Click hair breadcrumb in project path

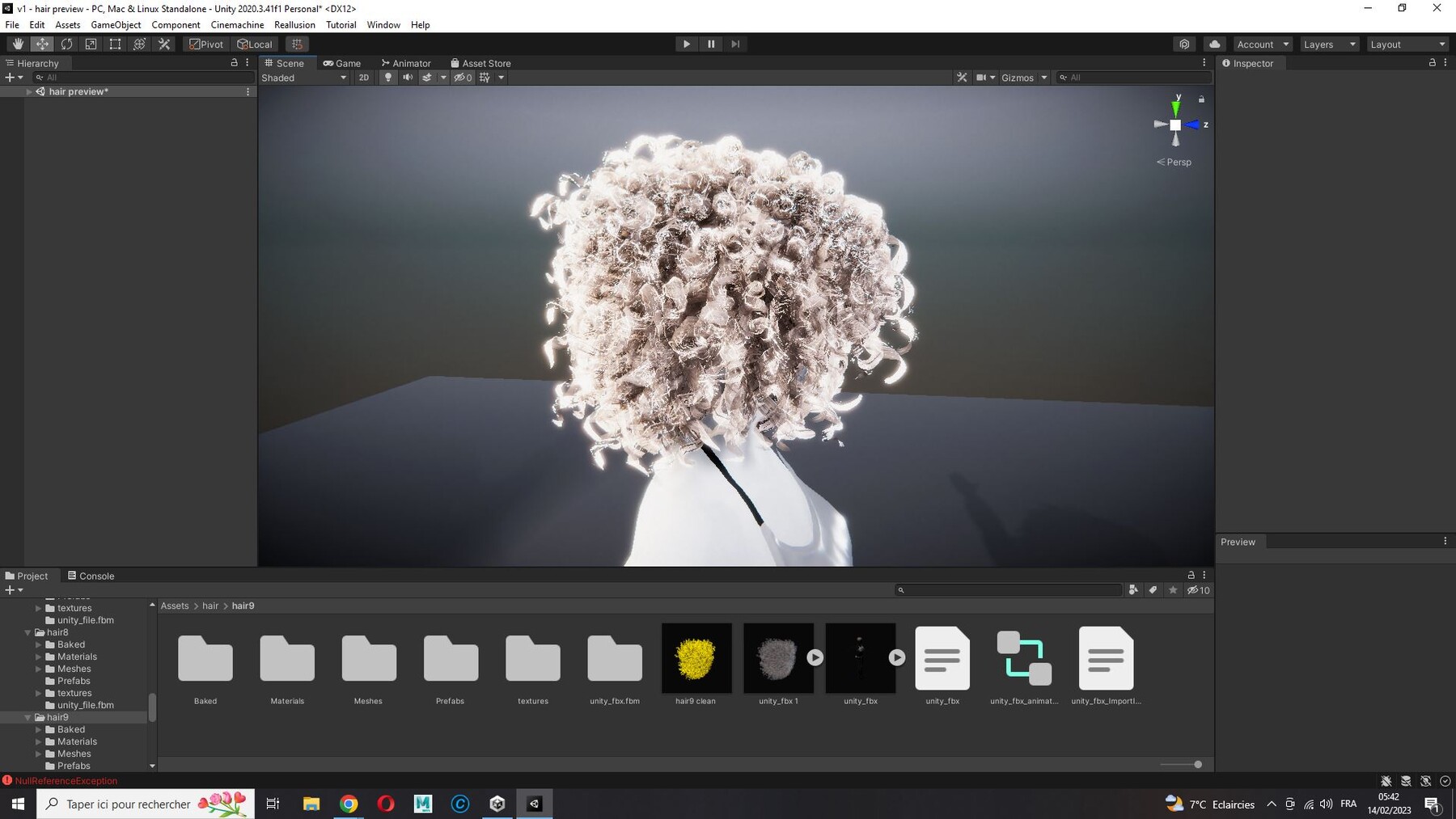[210, 606]
